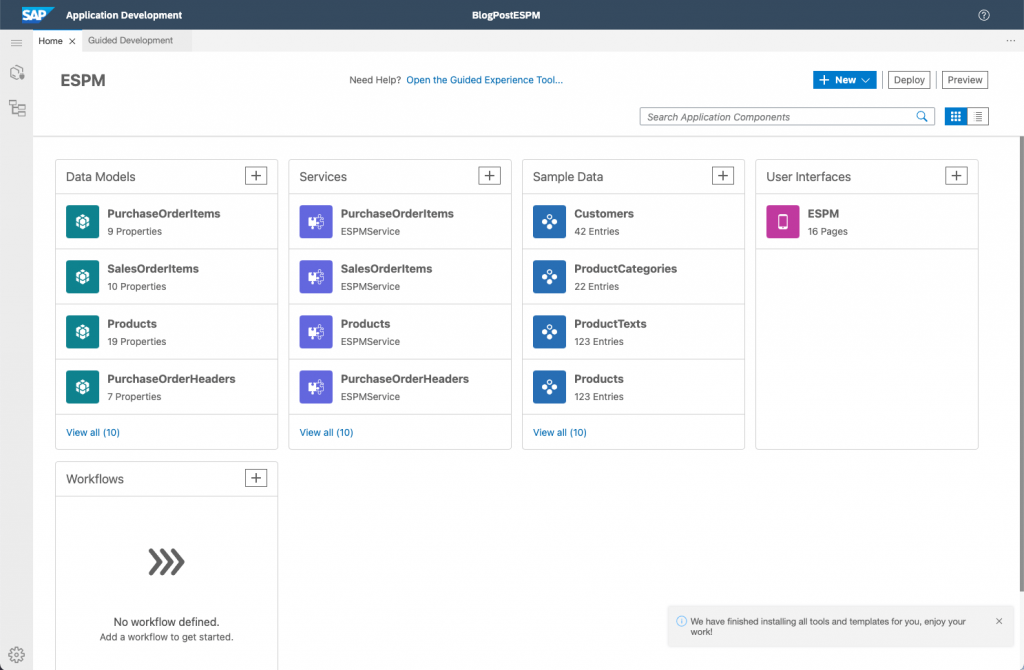The width and height of the screenshot is (1024, 670).
Task: Open the settings gear in sidebar
Action: (16, 654)
